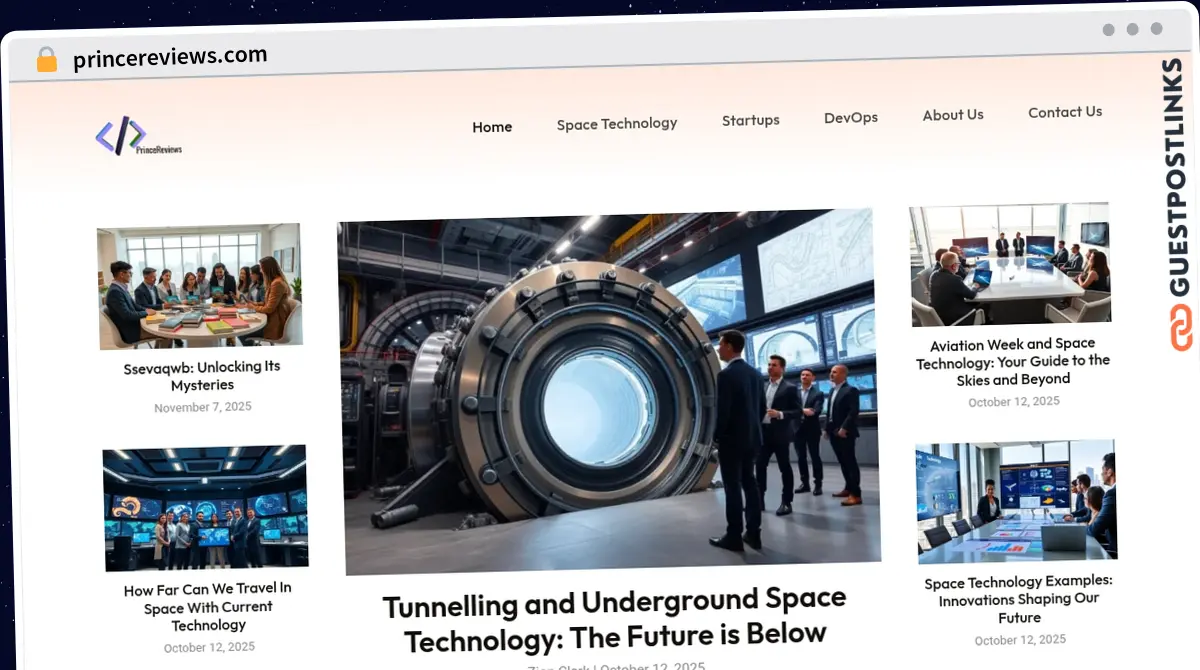The height and width of the screenshot is (670, 1200).
Task: Click princereviews.com in the address bar
Action: (170, 57)
